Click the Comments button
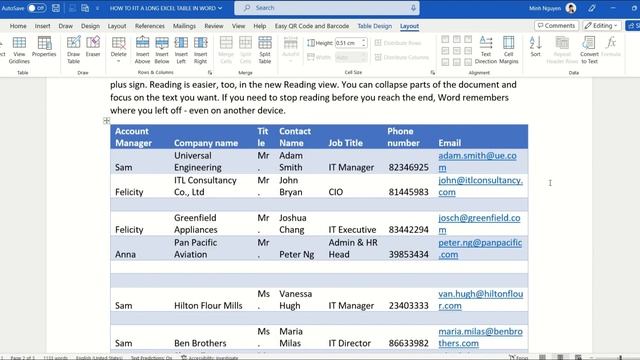This screenshot has height=360, width=640. click(556, 25)
